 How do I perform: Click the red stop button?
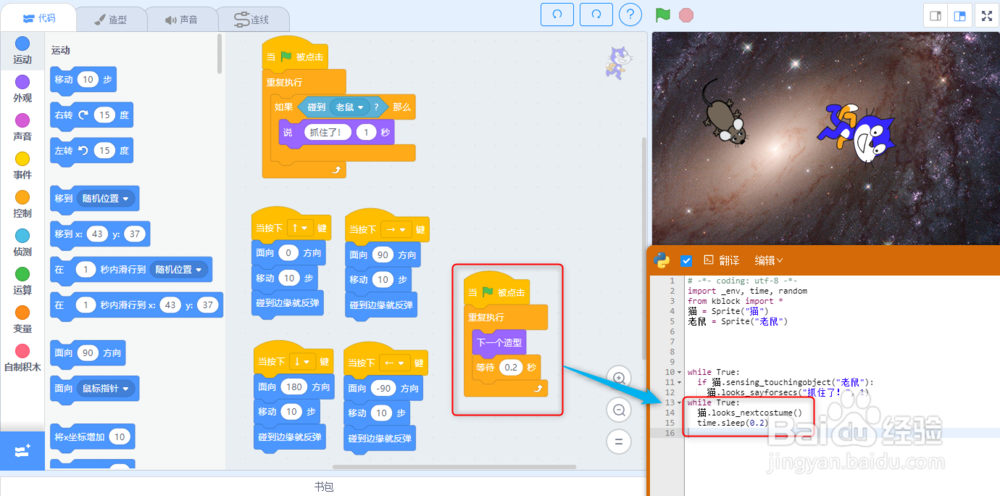686,15
